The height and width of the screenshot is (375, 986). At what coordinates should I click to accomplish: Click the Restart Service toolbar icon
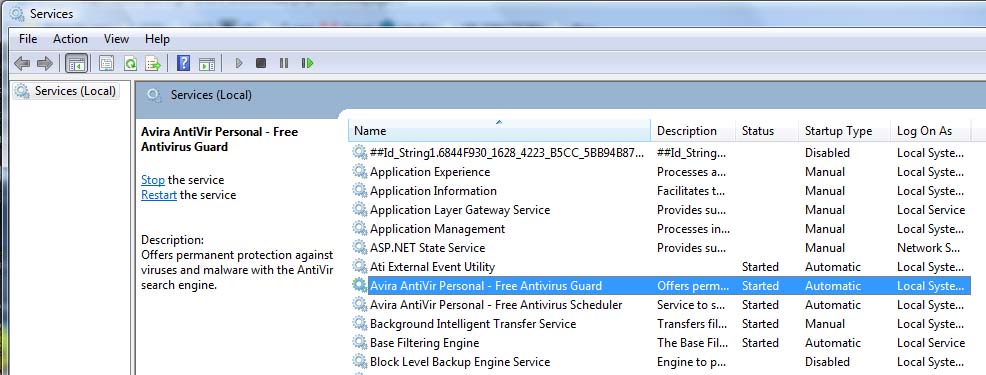(307, 63)
